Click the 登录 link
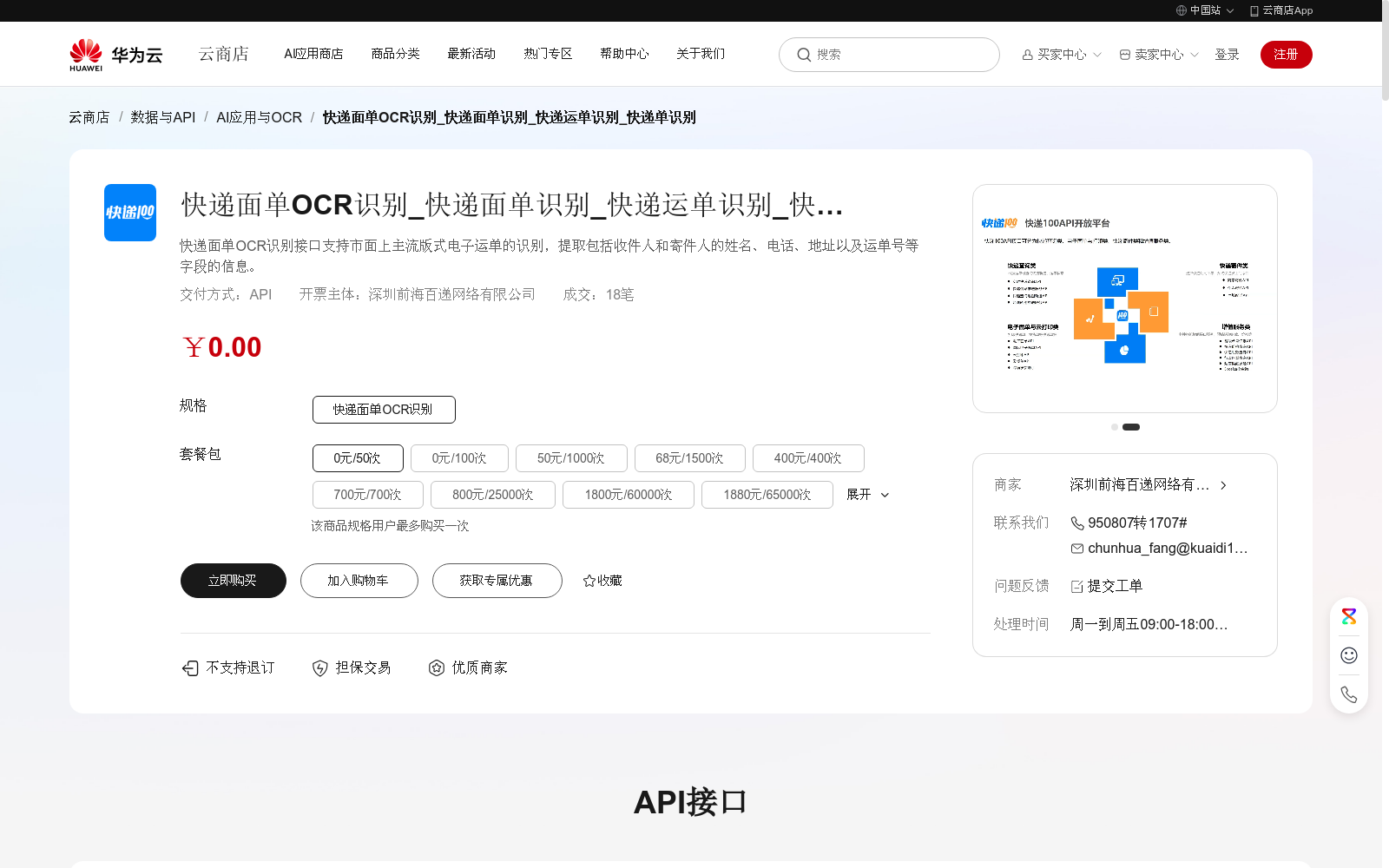Viewport: 1389px width, 868px height. (x=1227, y=55)
